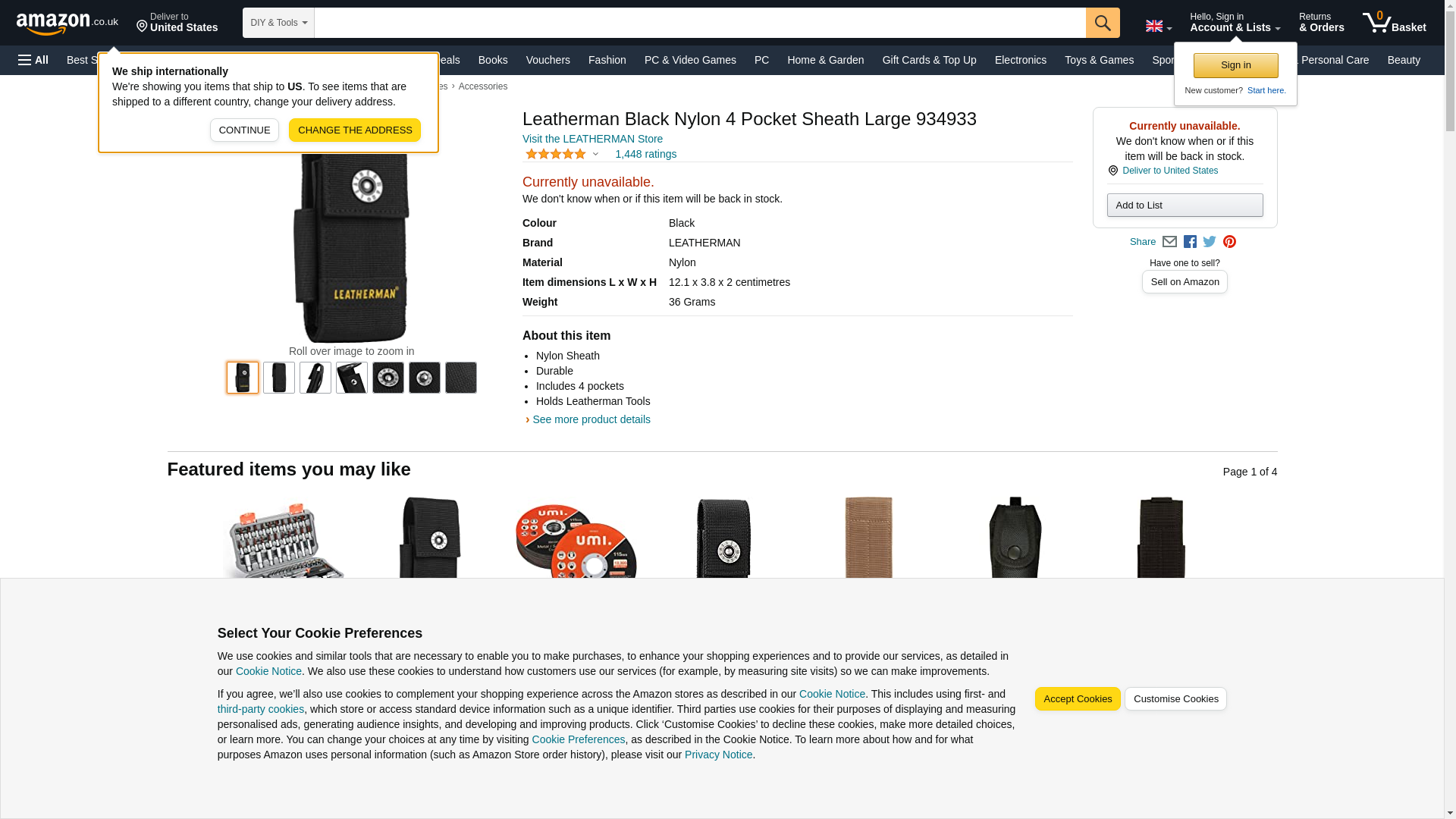Accept Cookies in the cookie banner
The image size is (1456, 819).
click(1078, 699)
